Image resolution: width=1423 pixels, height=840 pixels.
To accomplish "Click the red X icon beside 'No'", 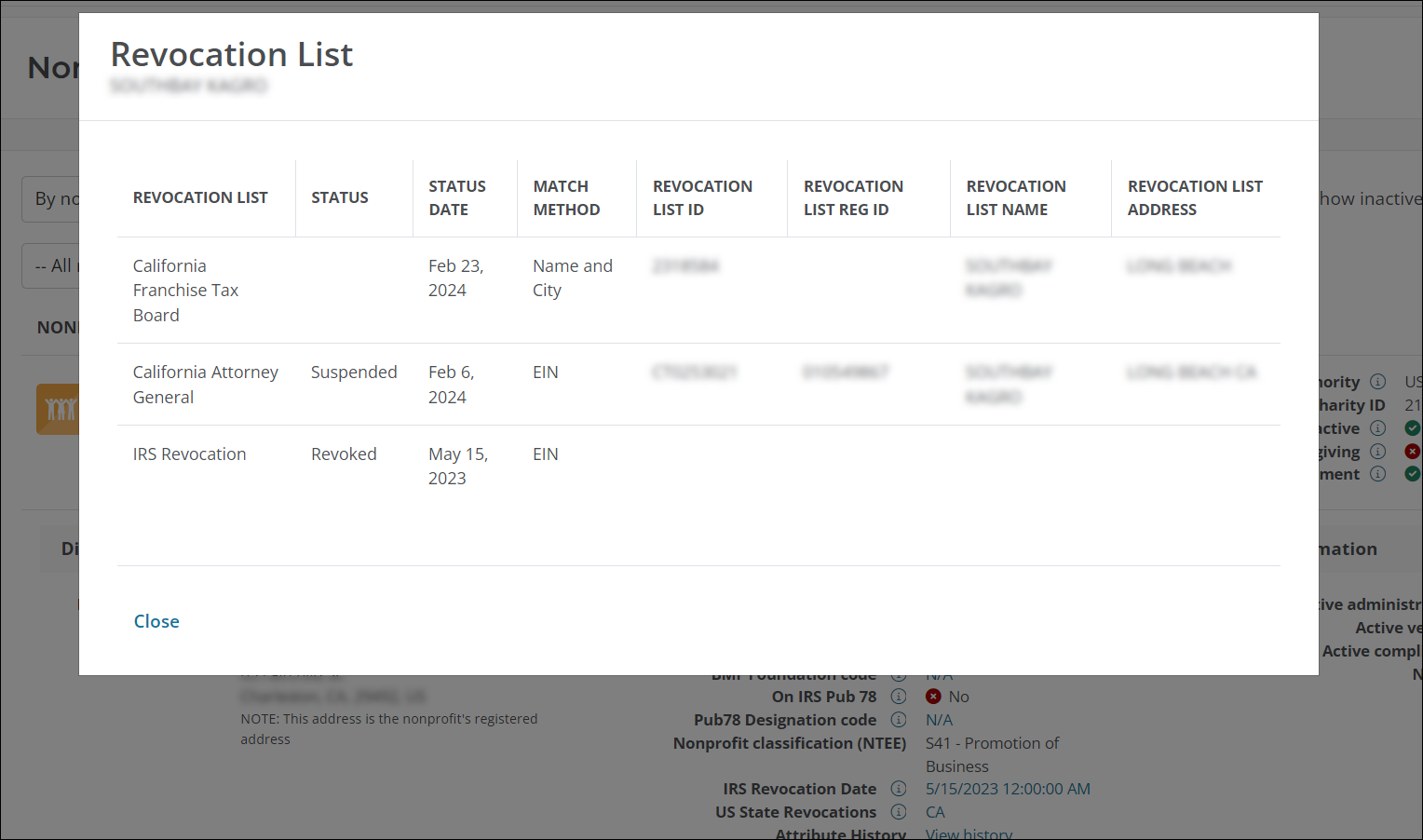I will point(933,697).
